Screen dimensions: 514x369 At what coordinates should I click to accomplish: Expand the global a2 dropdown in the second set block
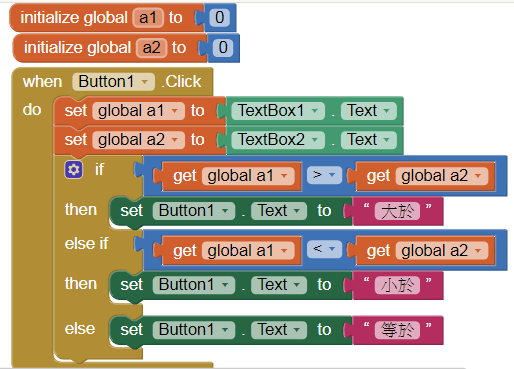click(x=138, y=140)
